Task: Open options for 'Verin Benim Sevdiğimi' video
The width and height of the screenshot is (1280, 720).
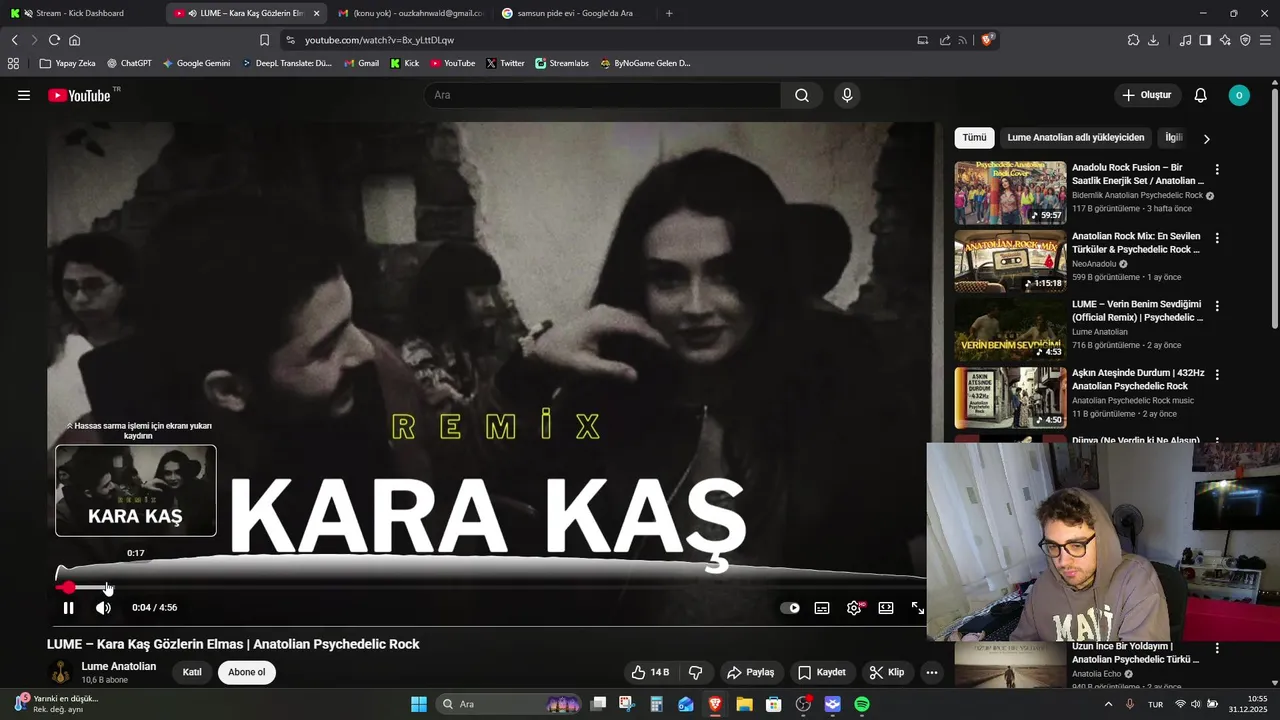Action: click(1217, 306)
